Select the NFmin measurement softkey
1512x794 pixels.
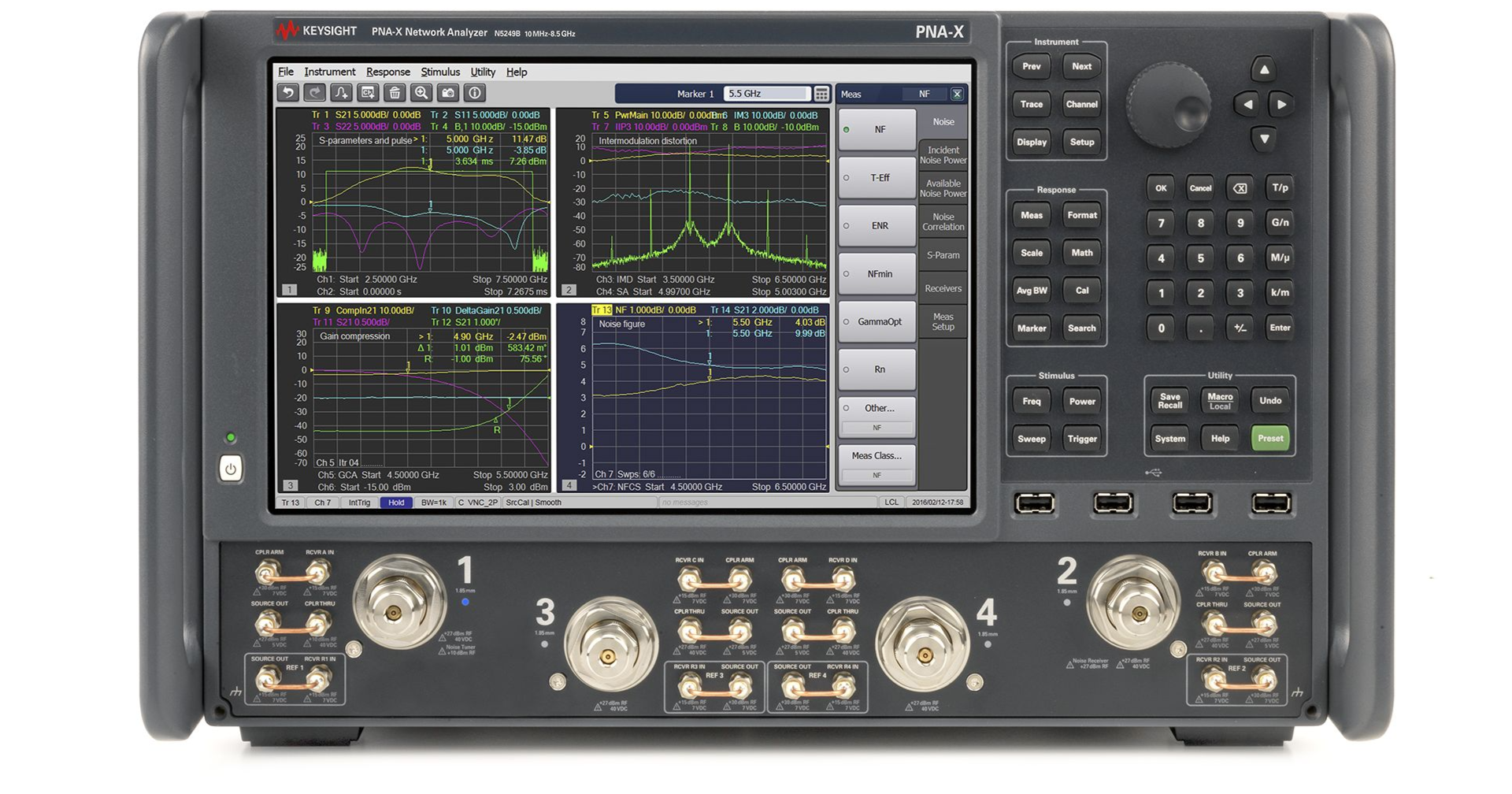[x=877, y=274]
